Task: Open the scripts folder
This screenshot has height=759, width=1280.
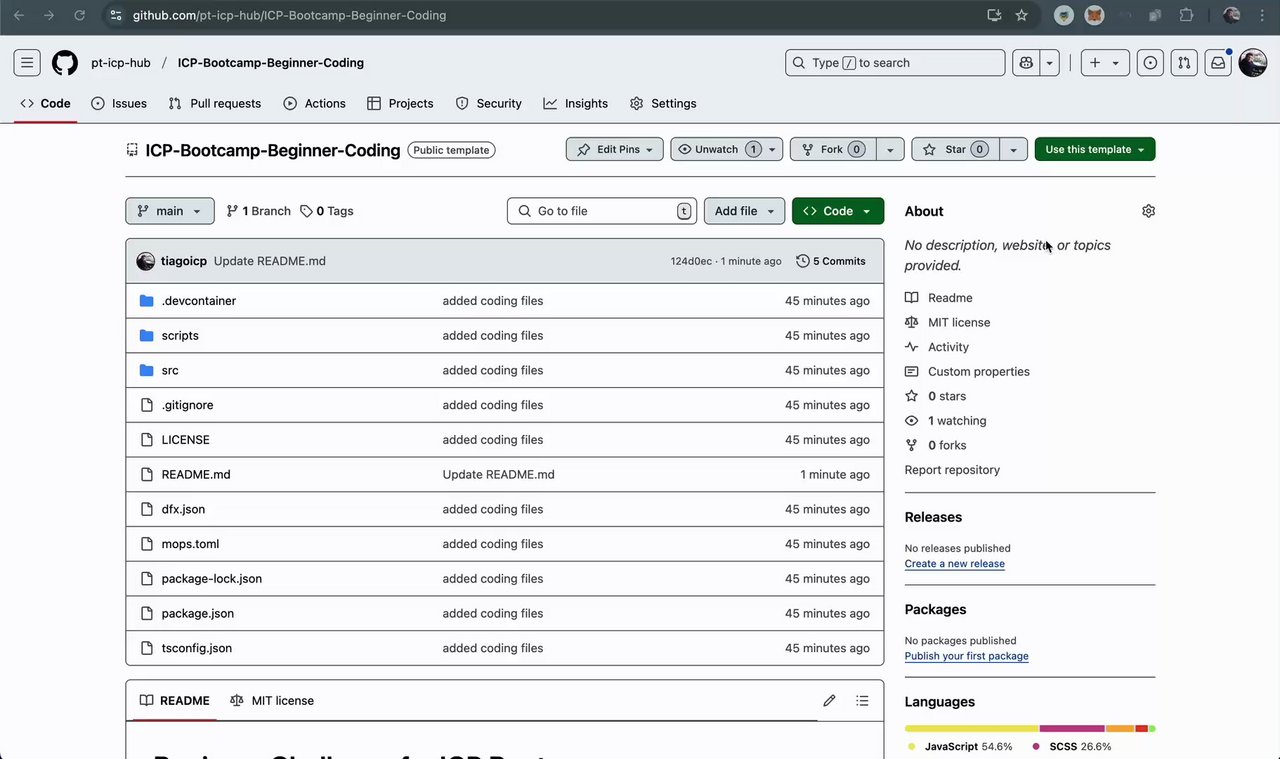Action: tap(180, 336)
